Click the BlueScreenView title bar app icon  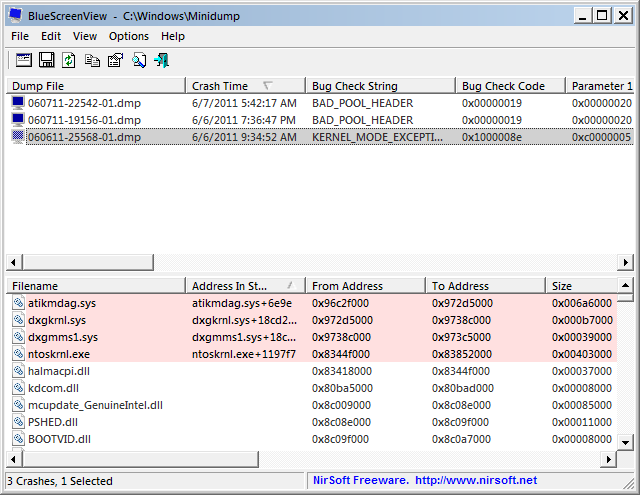point(15,16)
